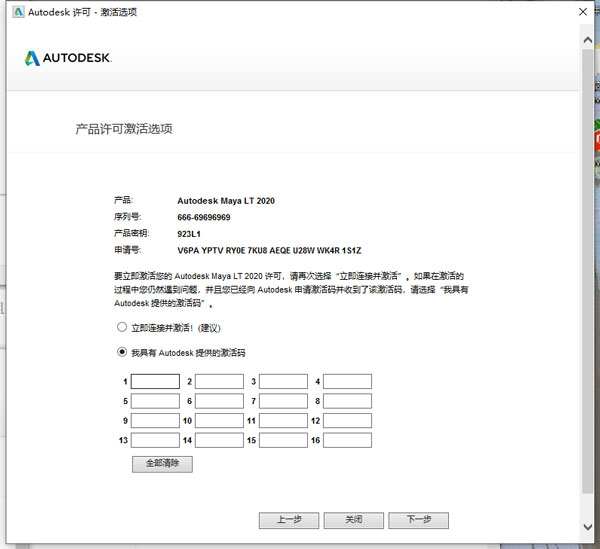Click the Close (关闭) button
The height and width of the screenshot is (549, 600).
pos(354,520)
